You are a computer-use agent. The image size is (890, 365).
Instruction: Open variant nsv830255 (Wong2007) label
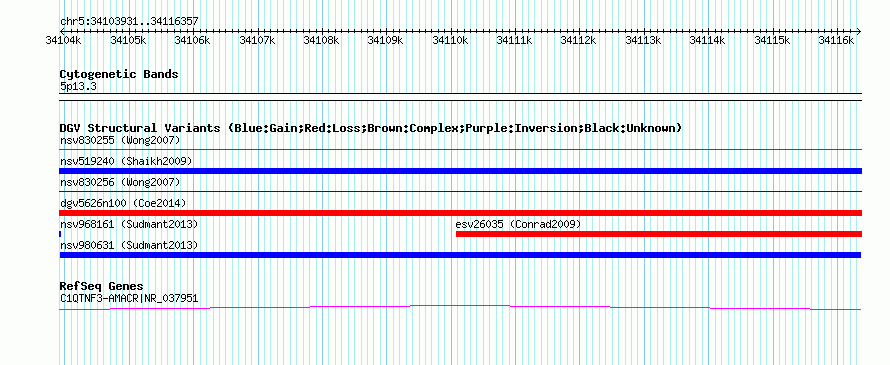pyautogui.click(x=120, y=140)
